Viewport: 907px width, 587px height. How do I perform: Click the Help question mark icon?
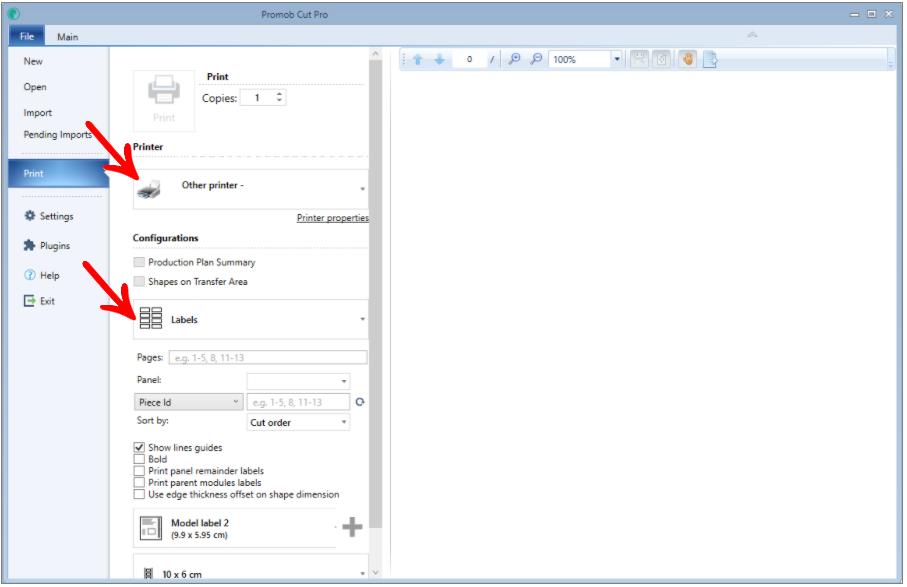click(x=30, y=275)
